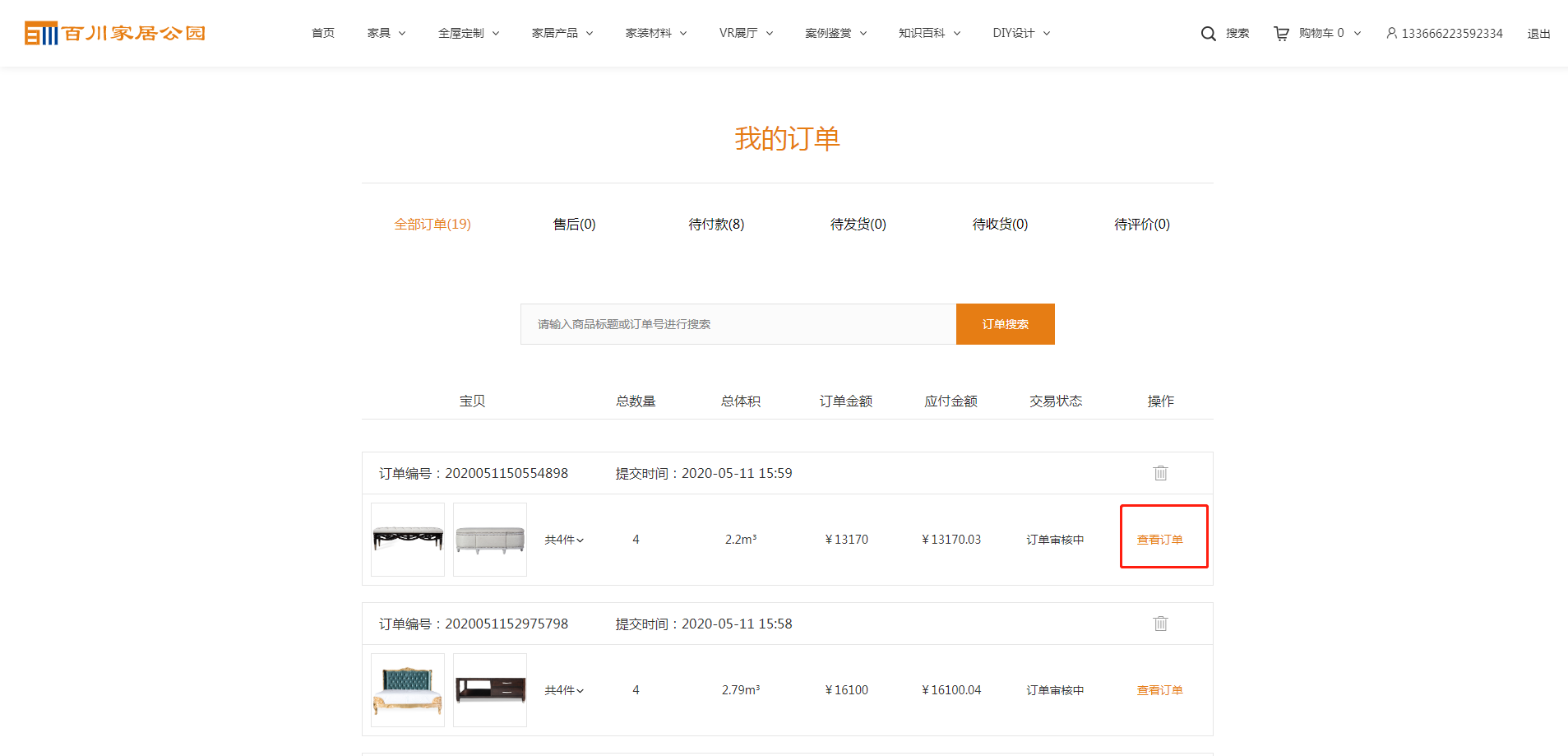Click 退出 to log out
1568x756 pixels.
(x=1538, y=34)
